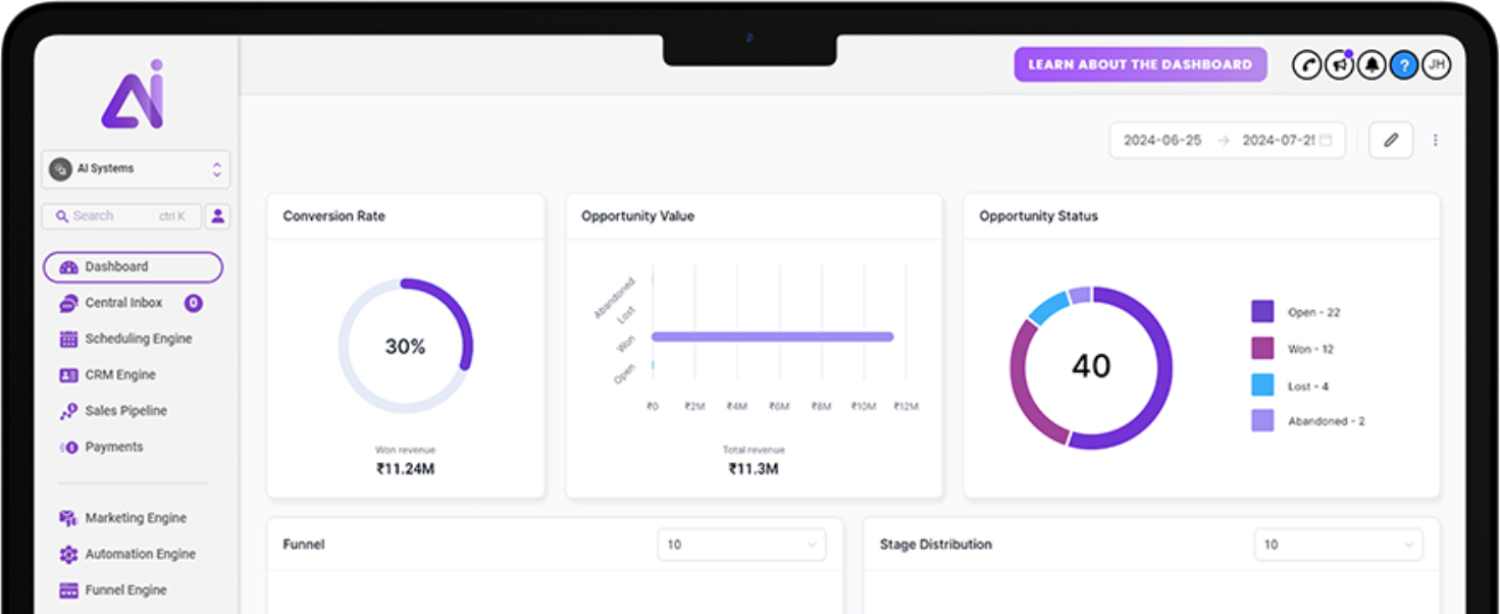The height and width of the screenshot is (614, 1500).
Task: Click the phone call icon in header
Action: pos(1307,65)
